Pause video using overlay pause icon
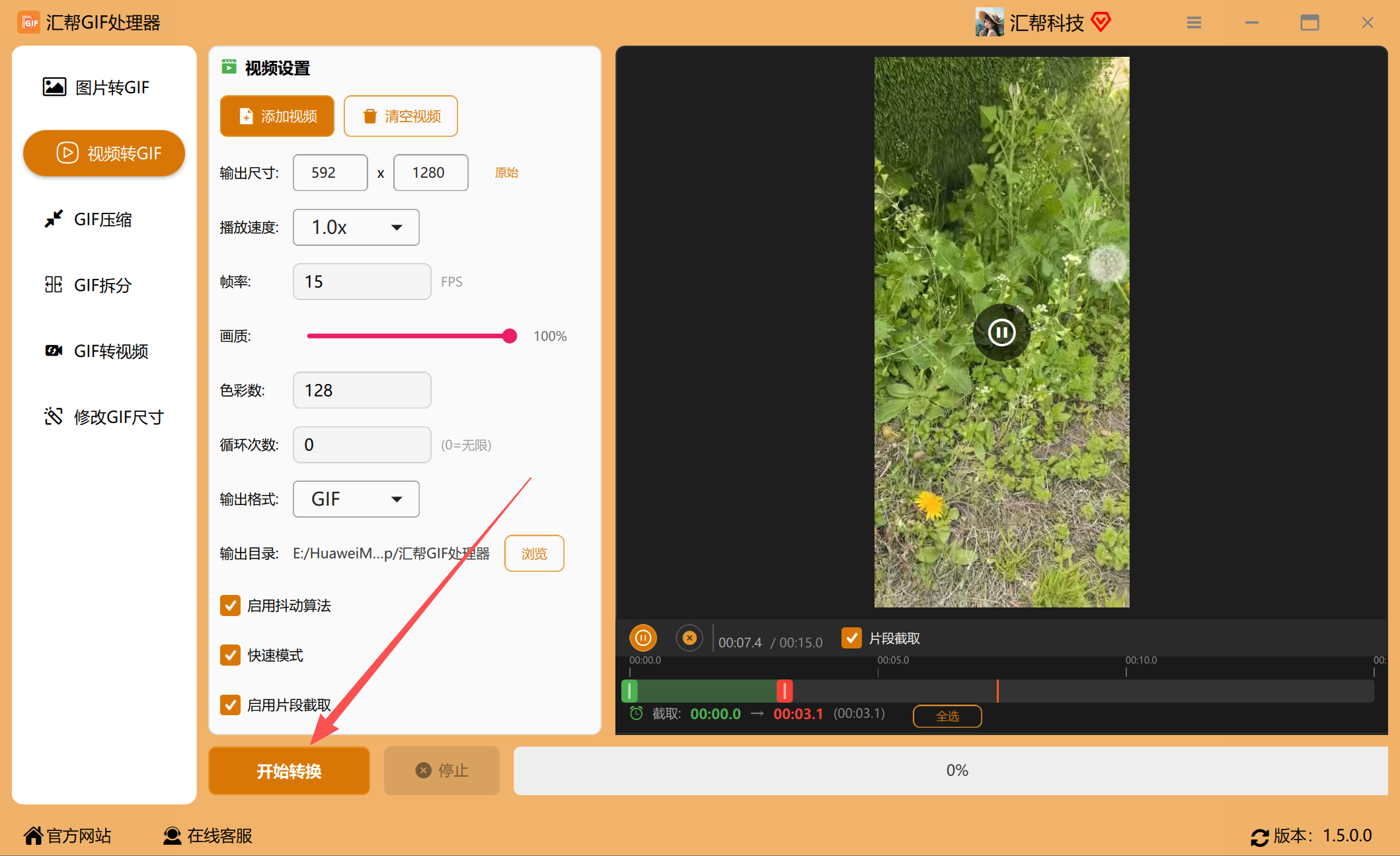Image resolution: width=1400 pixels, height=856 pixels. click(1001, 332)
